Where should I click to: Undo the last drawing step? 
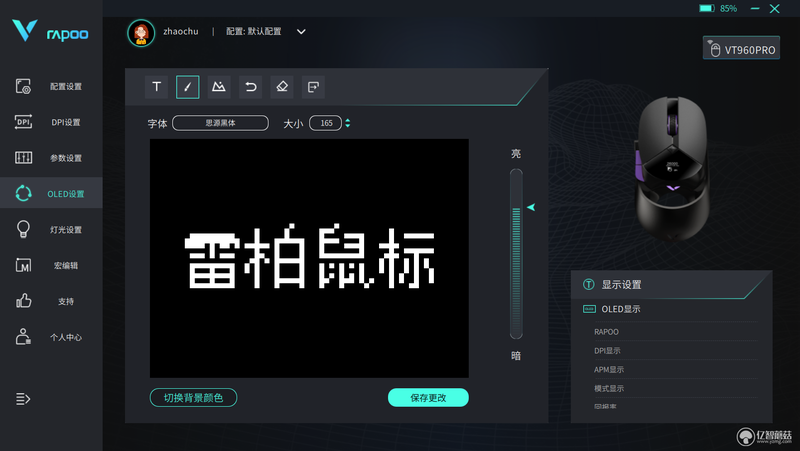point(251,87)
